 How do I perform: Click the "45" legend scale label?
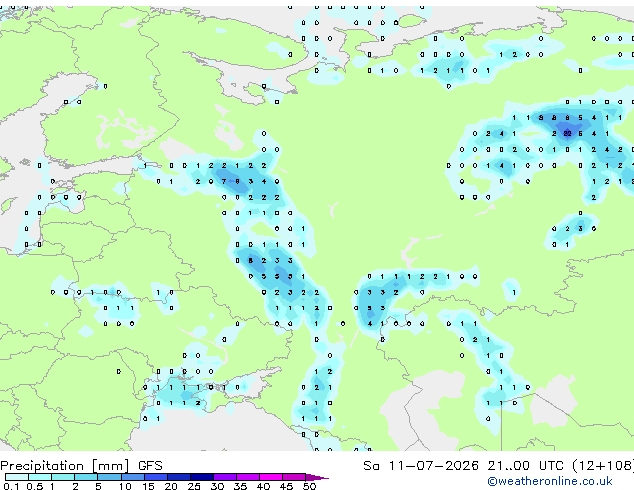tap(287, 486)
